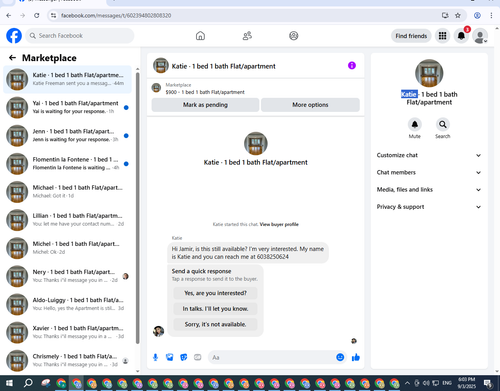Open the Facebook logo home link

pos(14,36)
